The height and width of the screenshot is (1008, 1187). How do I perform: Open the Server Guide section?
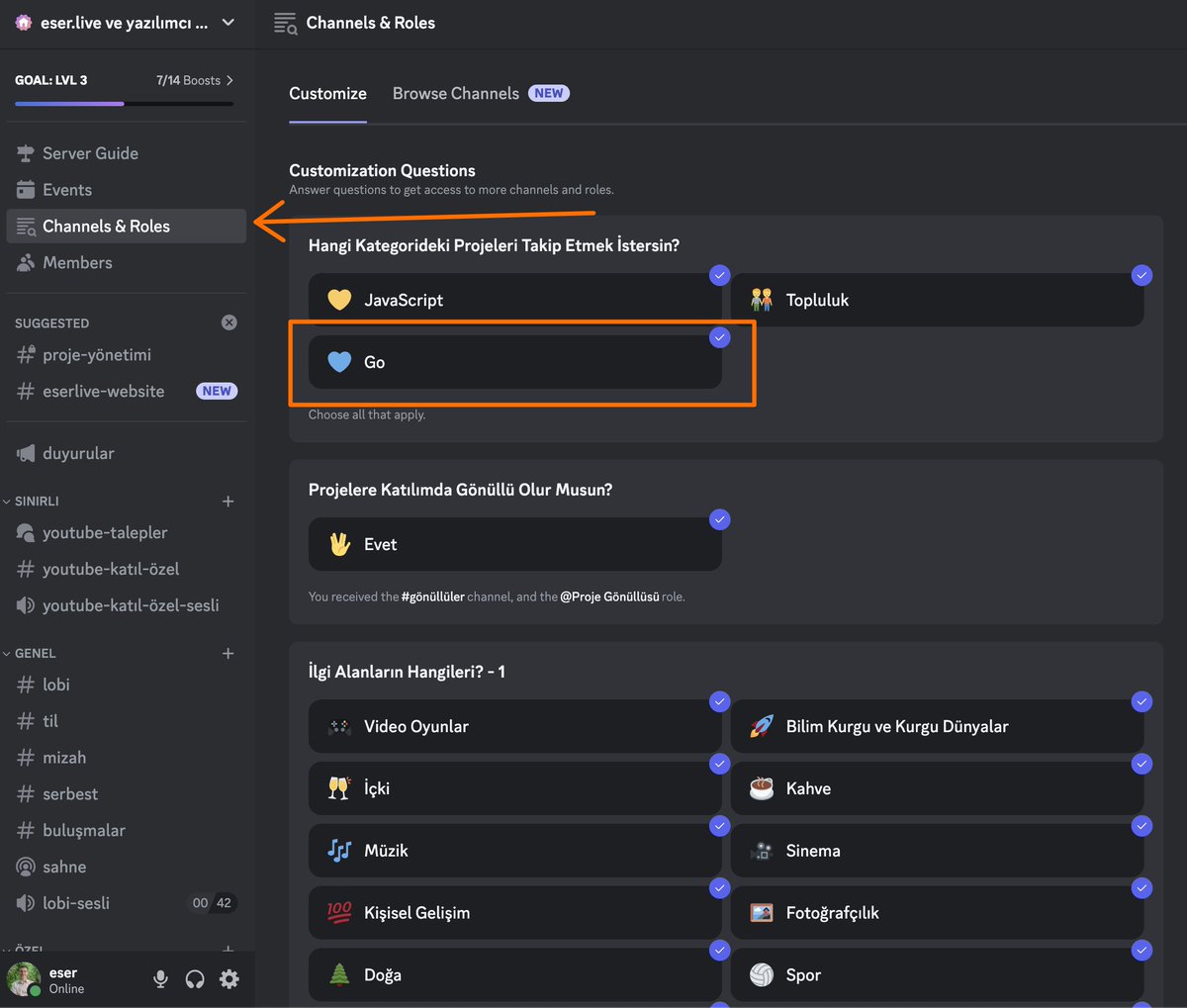(x=92, y=152)
